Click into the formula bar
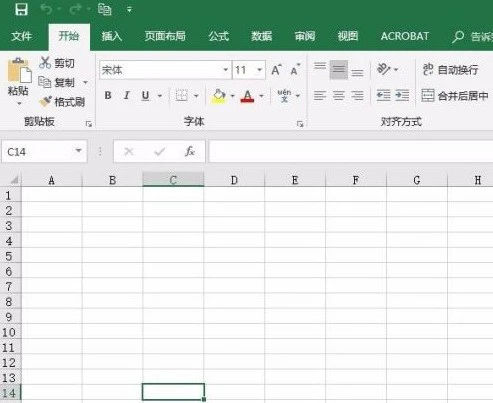493x403 pixels. [351, 151]
